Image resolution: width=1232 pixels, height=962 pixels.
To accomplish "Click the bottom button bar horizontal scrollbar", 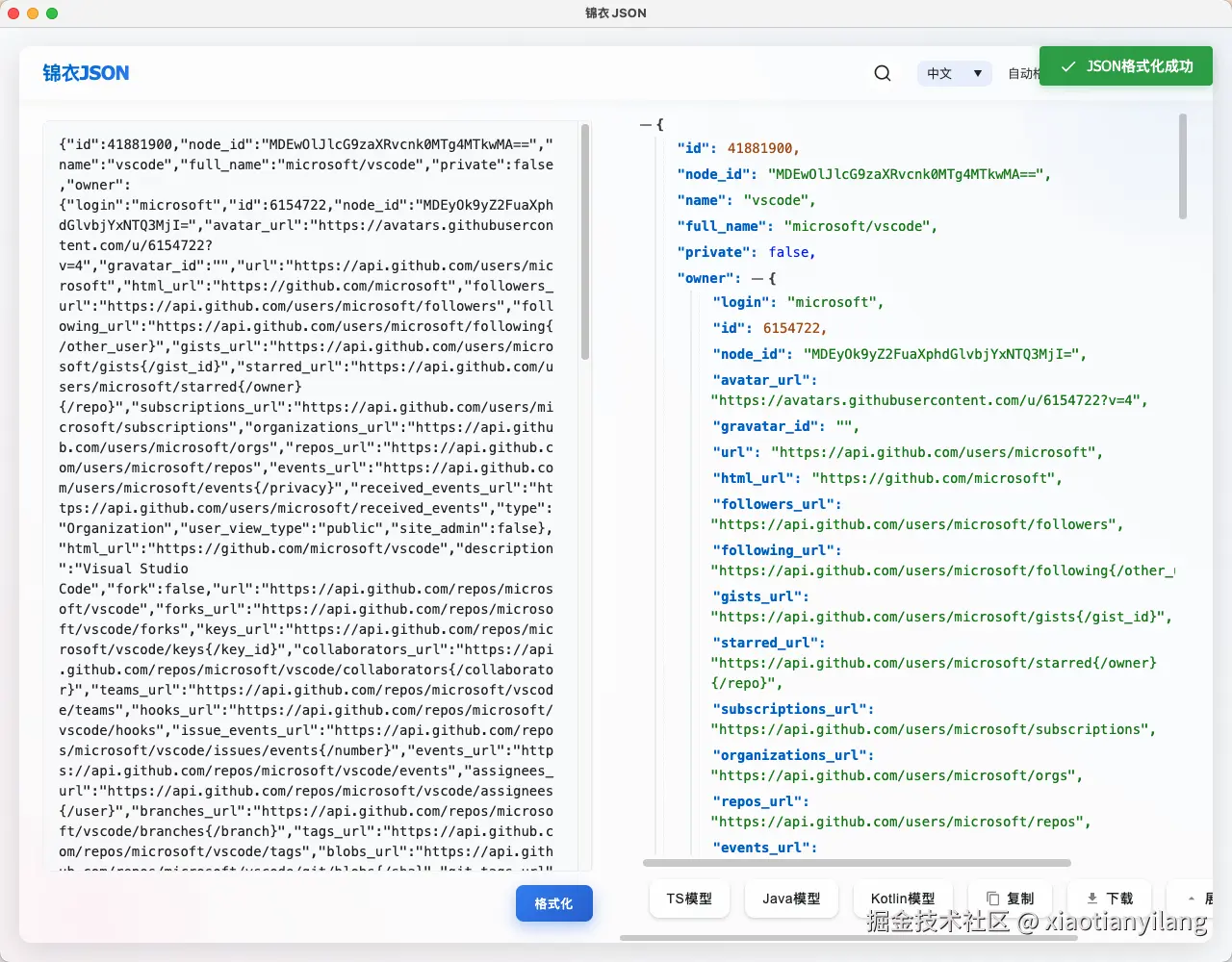I will [849, 937].
